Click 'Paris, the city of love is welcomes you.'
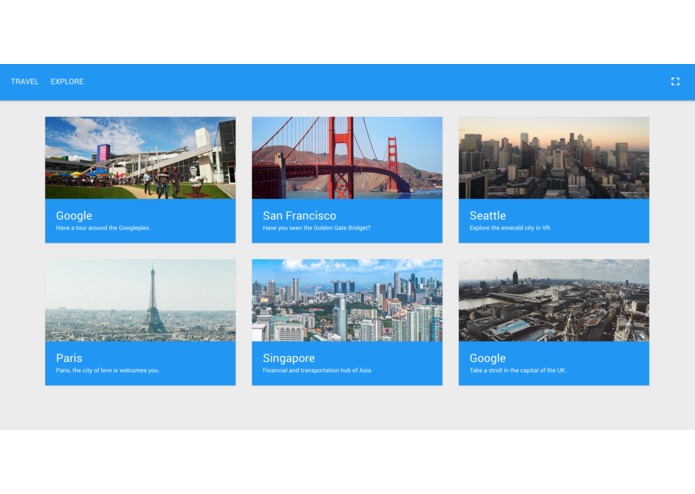Image resolution: width=695 pixels, height=494 pixels. (x=108, y=370)
